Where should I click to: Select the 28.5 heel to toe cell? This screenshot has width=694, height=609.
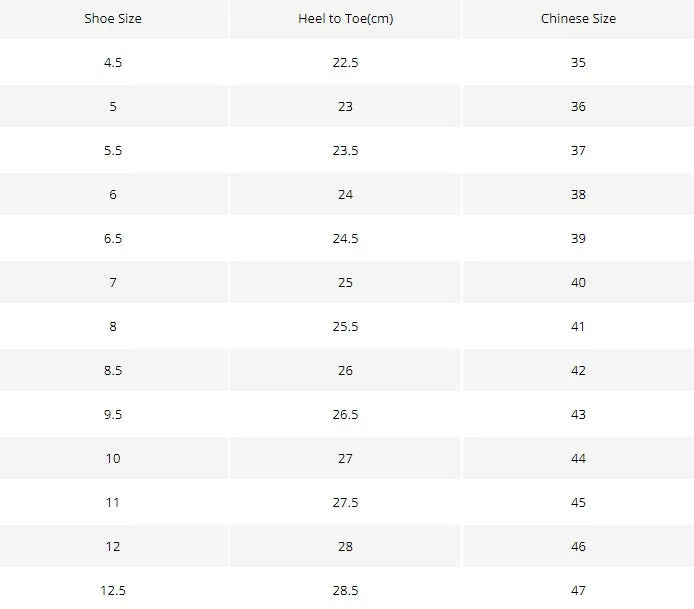(x=345, y=591)
